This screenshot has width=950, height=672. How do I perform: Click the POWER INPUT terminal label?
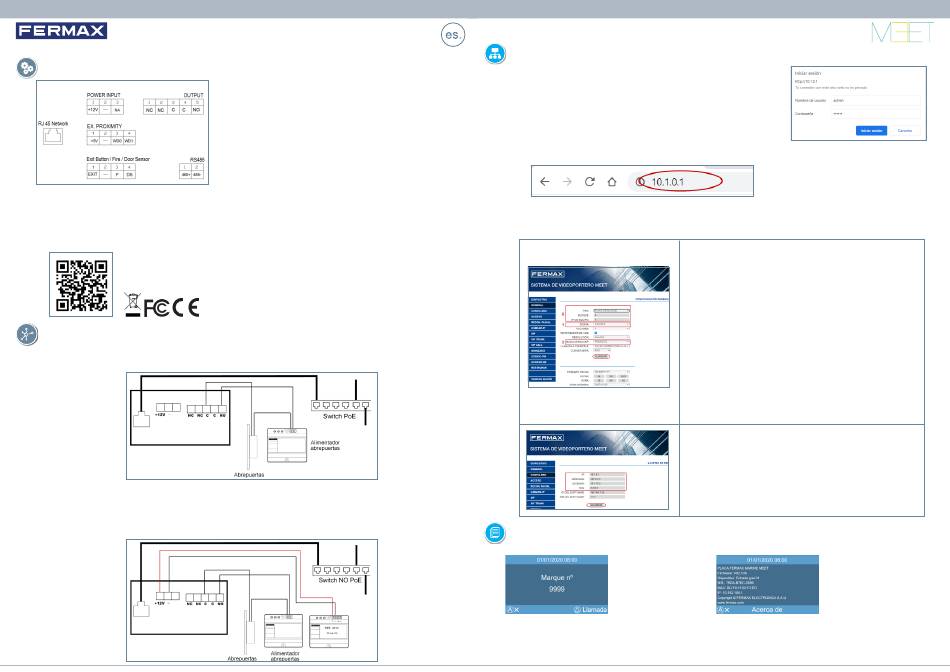point(104,95)
